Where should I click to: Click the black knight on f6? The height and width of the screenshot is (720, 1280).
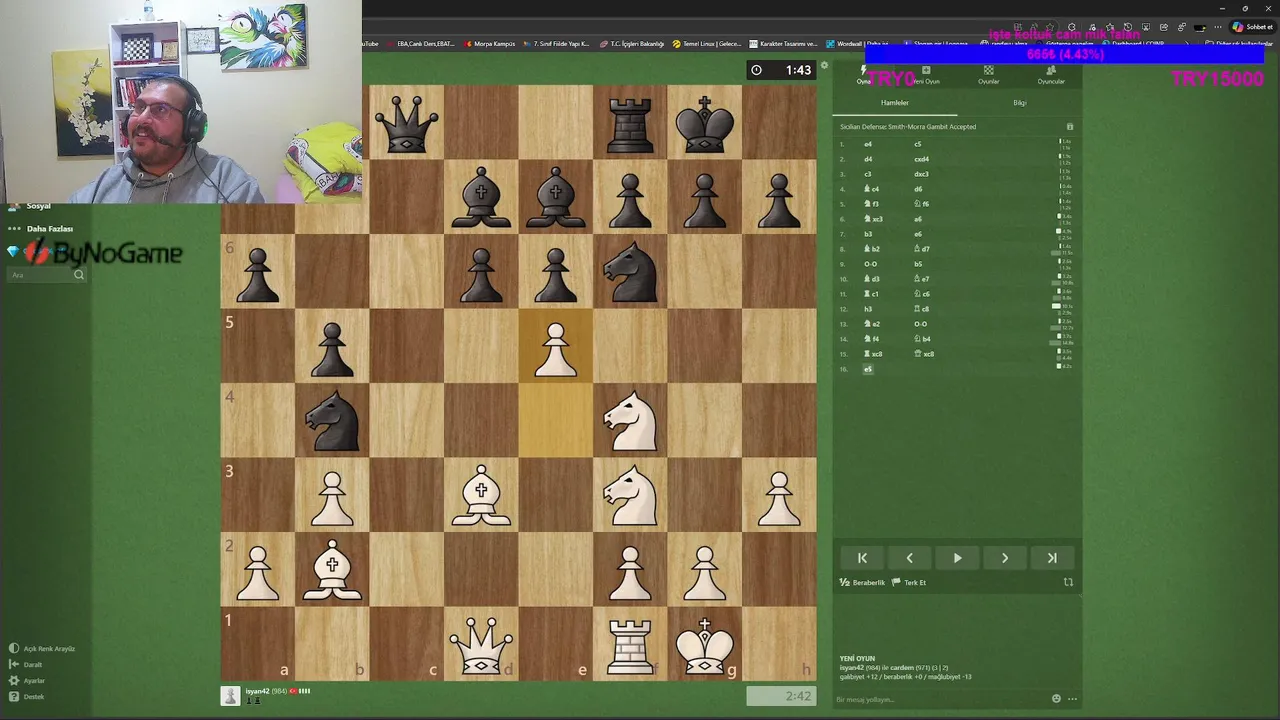pyautogui.click(x=630, y=271)
